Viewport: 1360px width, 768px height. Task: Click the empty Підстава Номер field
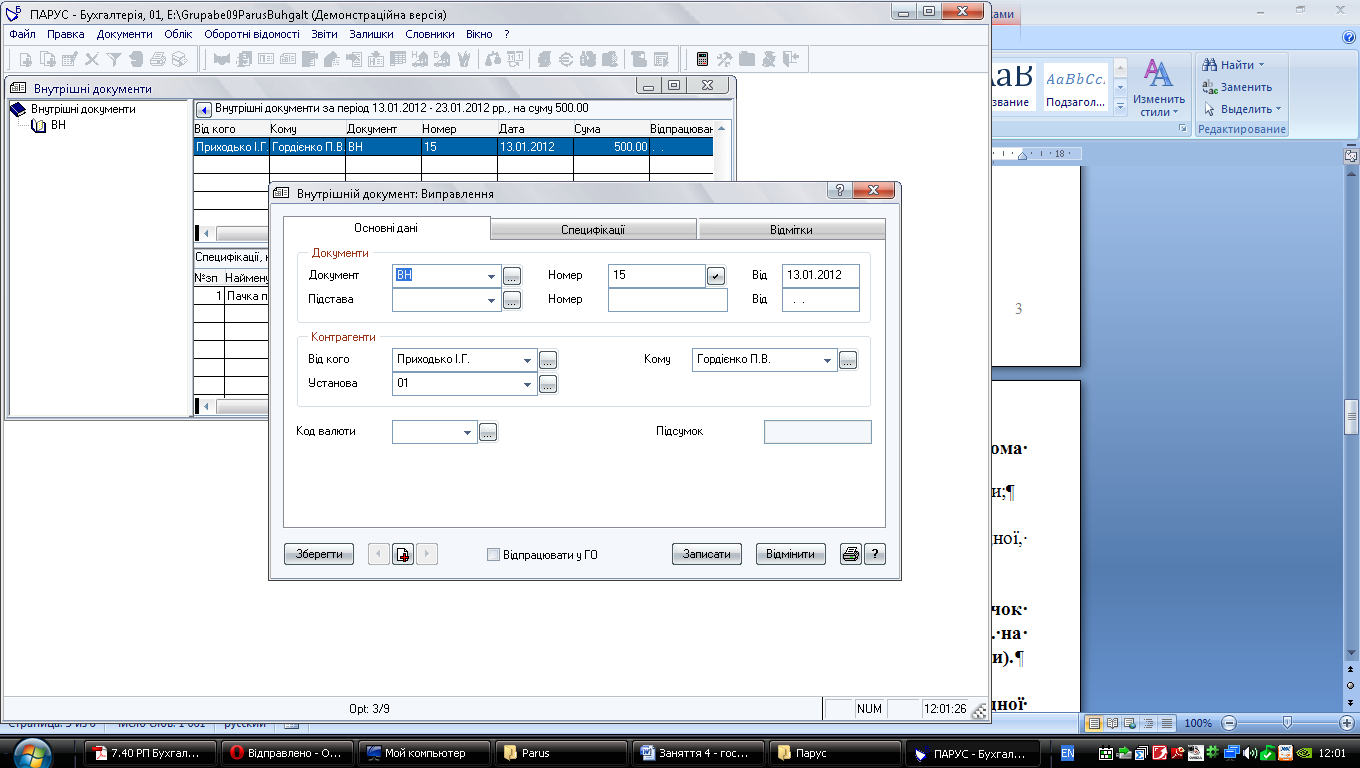(668, 300)
